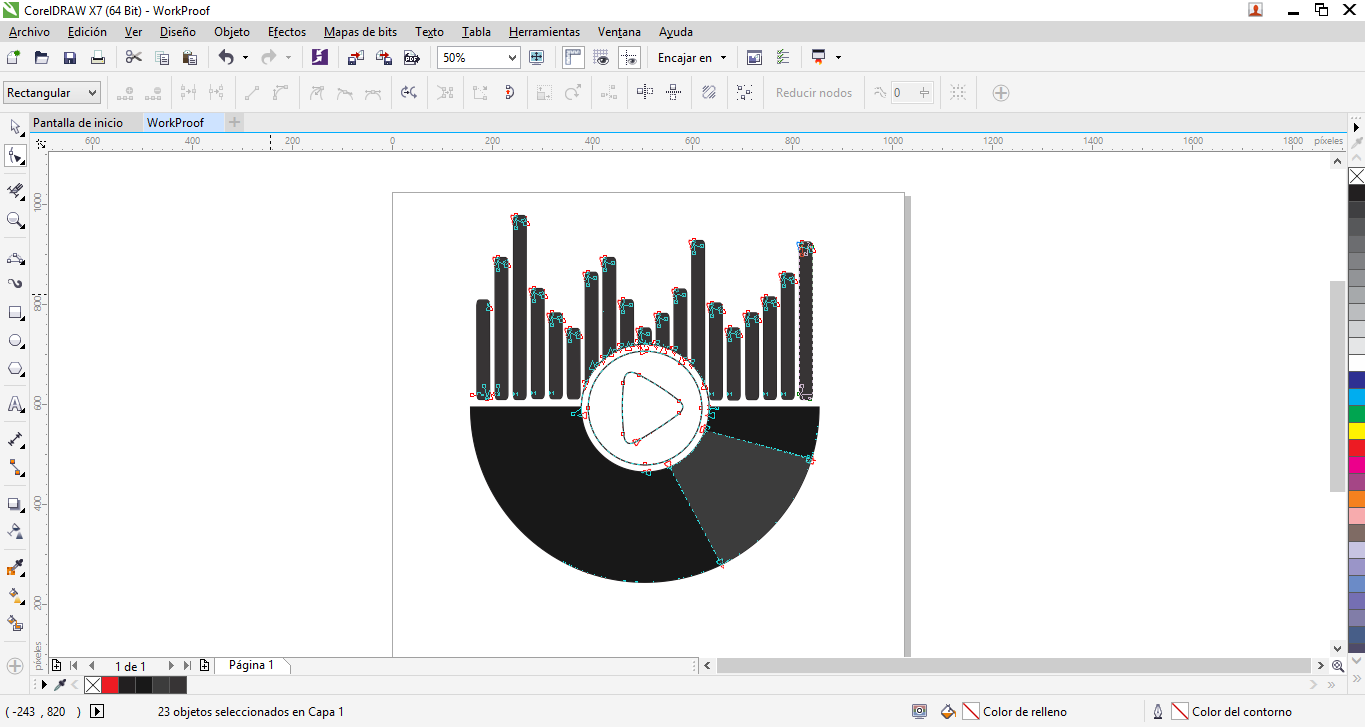Open the Objeto menu
The width and height of the screenshot is (1365, 727).
[x=232, y=32]
